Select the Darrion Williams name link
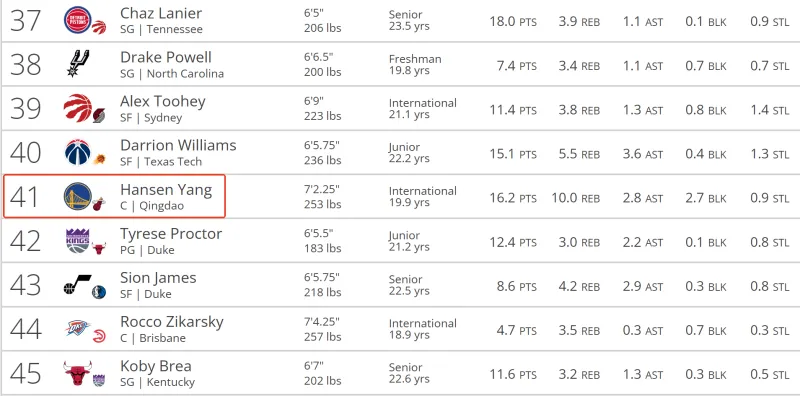The image size is (800, 396). (x=178, y=145)
